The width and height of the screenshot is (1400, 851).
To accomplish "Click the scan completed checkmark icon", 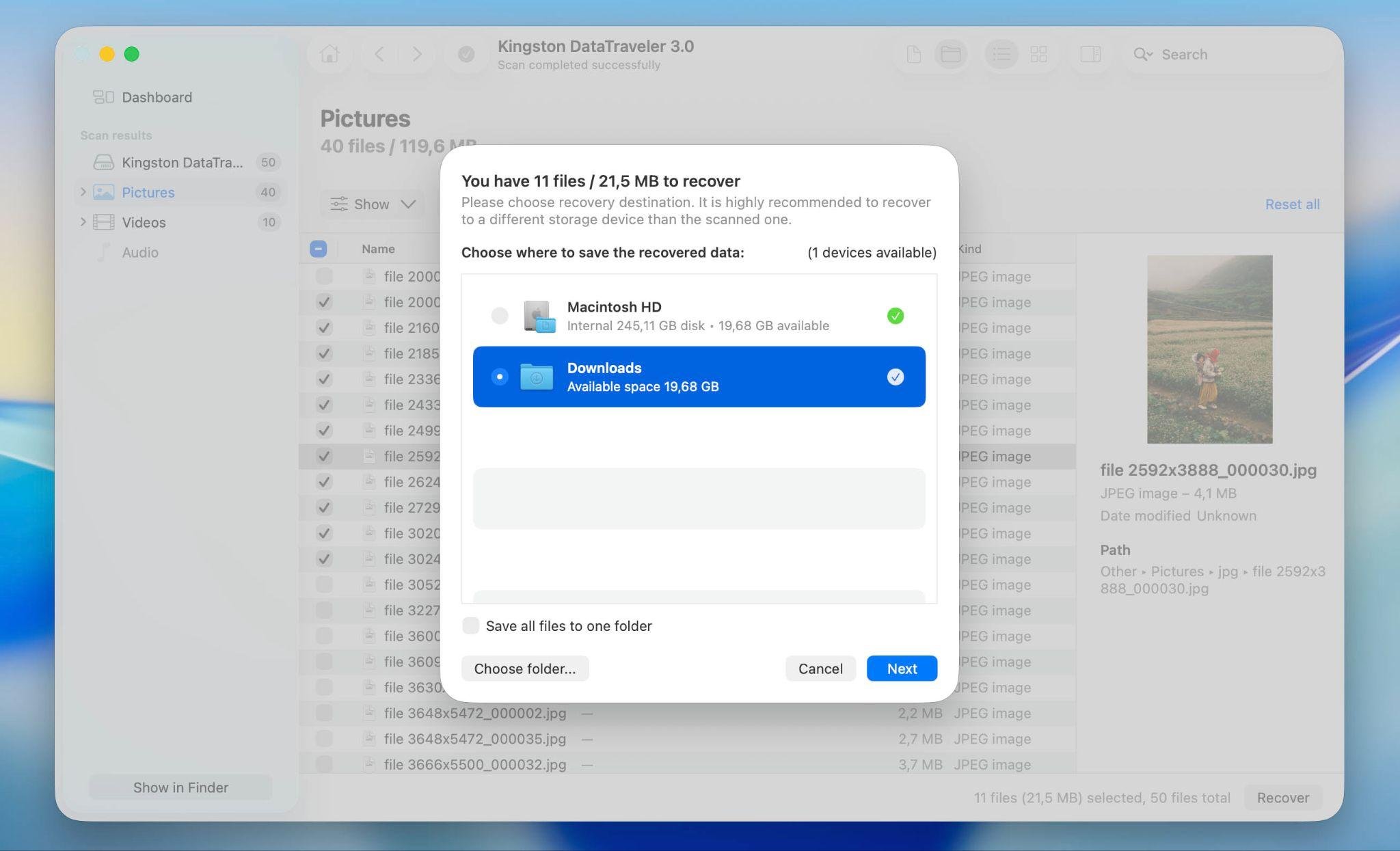I will coord(466,54).
